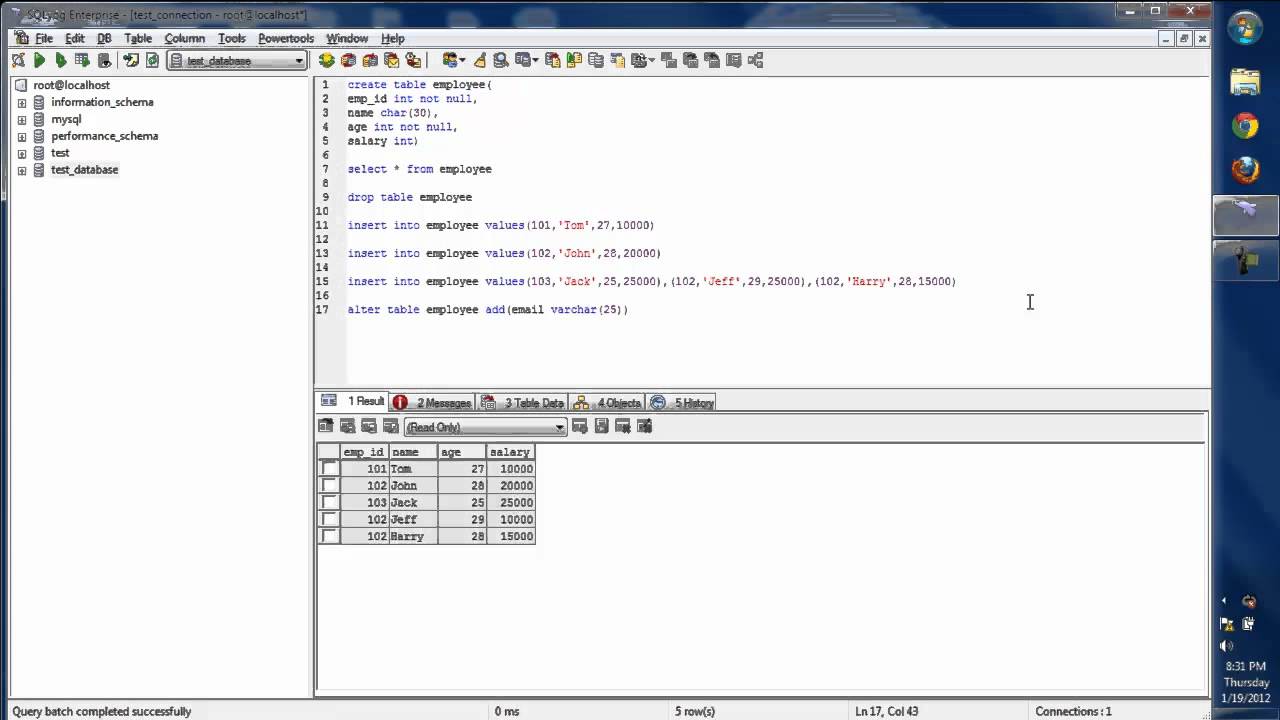Open the Powertools menu

286,38
